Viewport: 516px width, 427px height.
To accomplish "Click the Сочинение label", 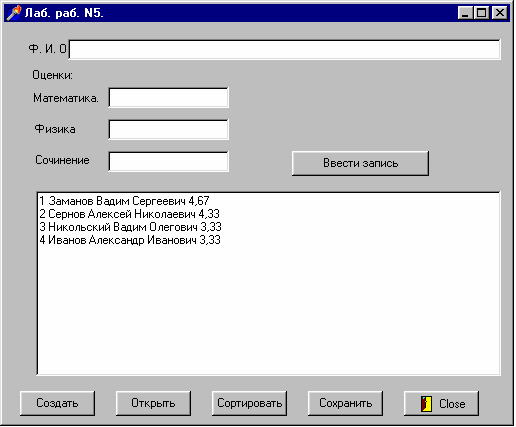I will point(62,160).
